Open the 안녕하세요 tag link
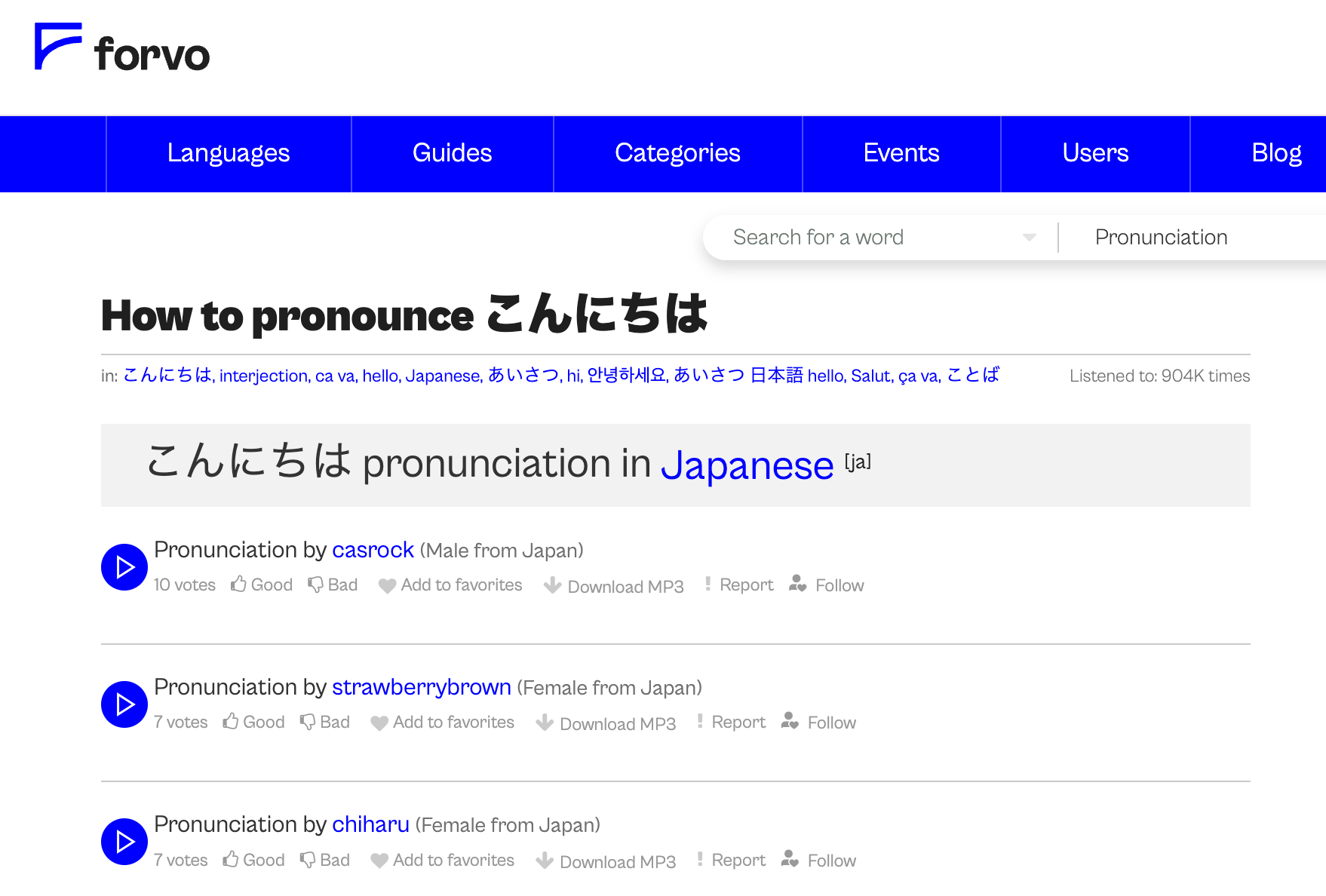Viewport: 1326px width, 896px height. (627, 375)
